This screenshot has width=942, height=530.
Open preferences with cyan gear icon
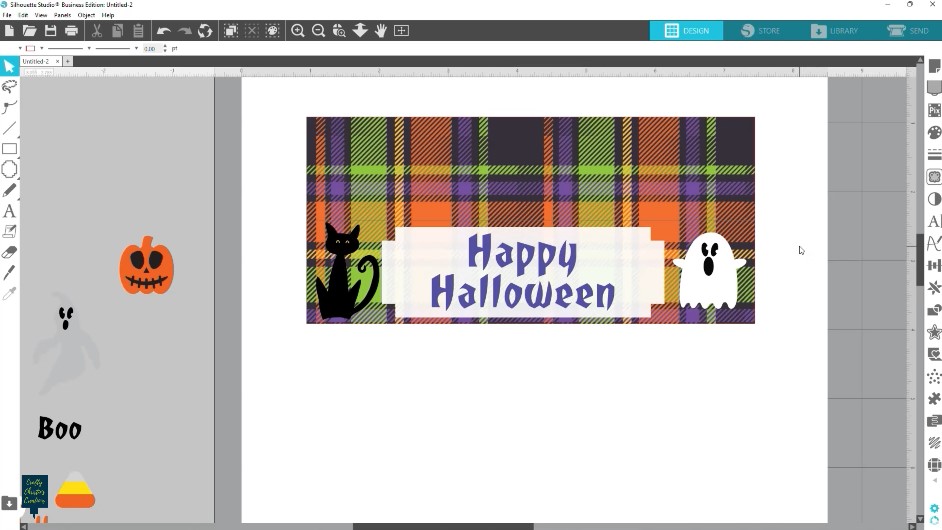[x=934, y=508]
